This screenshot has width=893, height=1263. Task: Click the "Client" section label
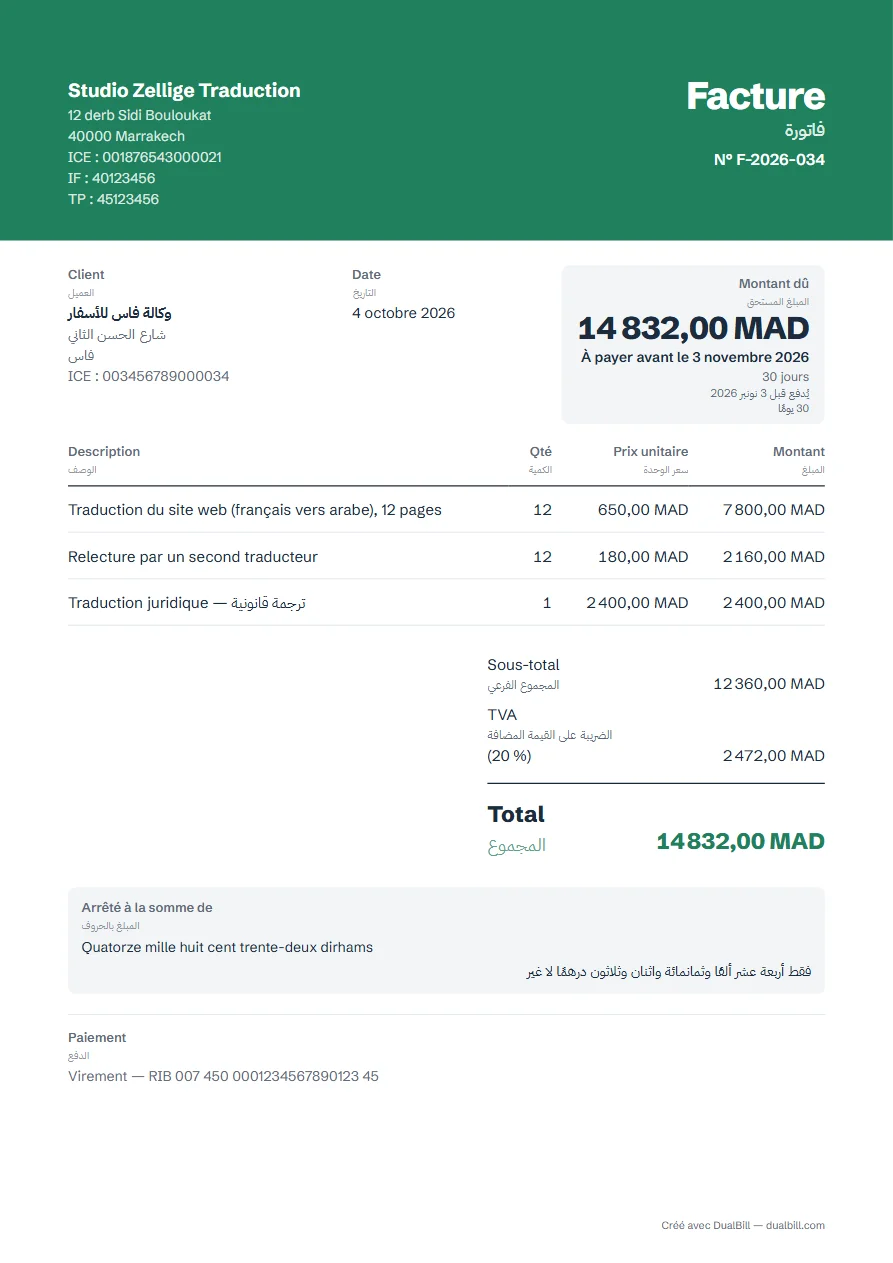(86, 275)
